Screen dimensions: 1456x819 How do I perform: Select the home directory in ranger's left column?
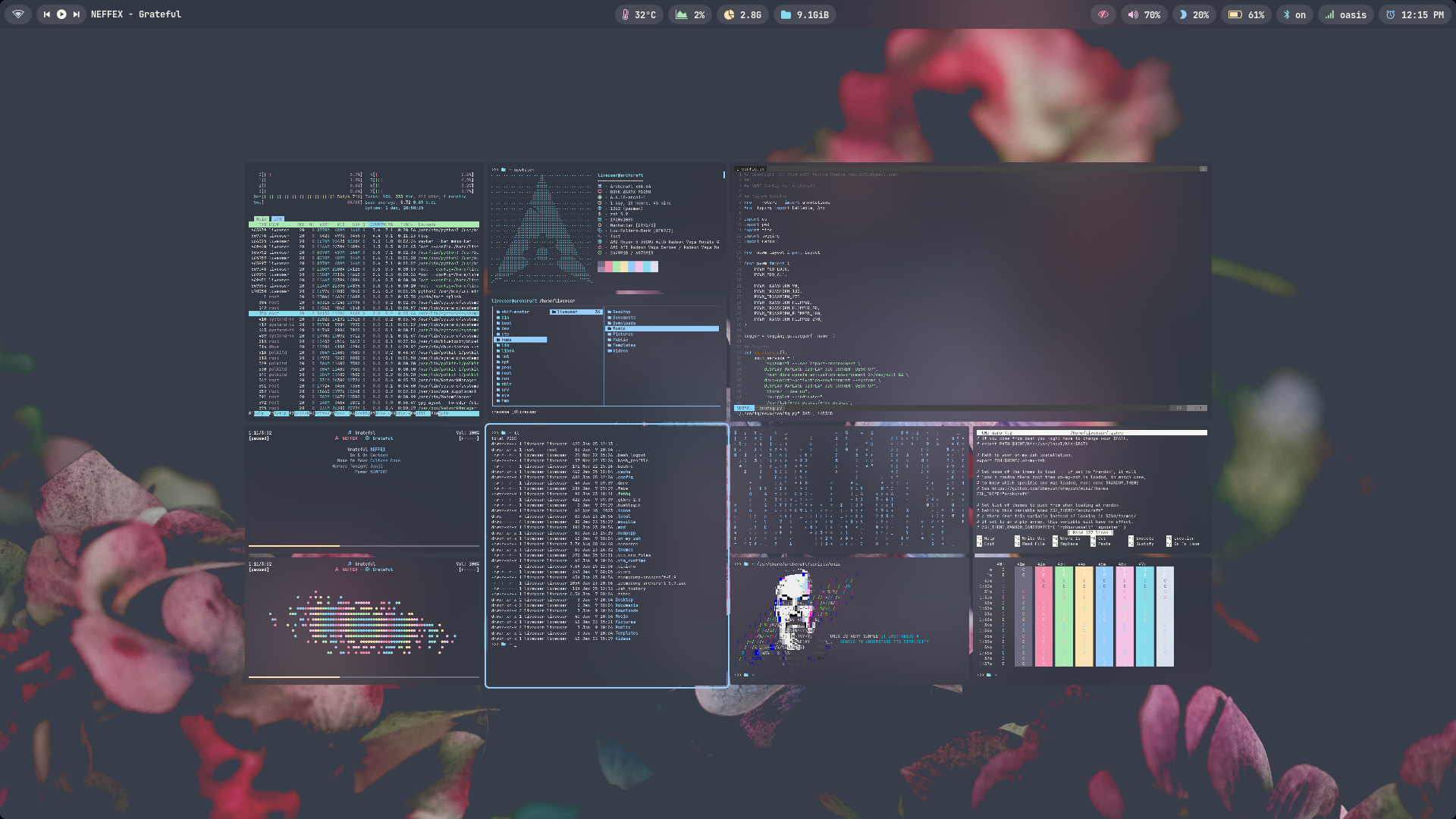click(x=507, y=340)
